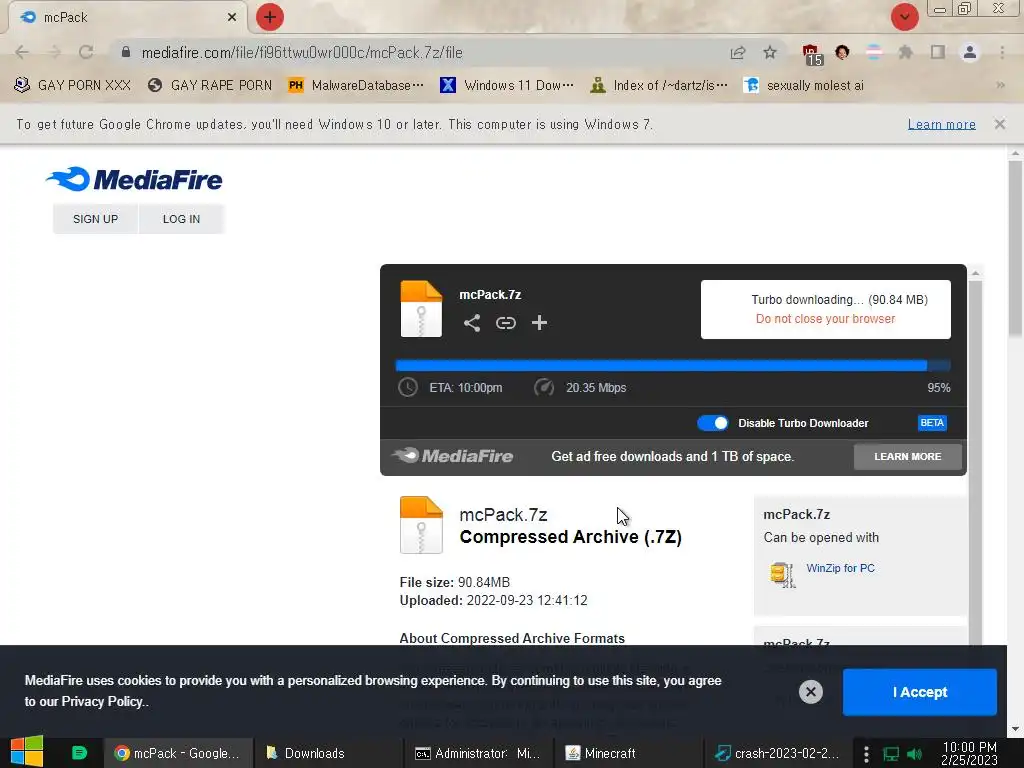The image size is (1024, 768).
Task: Switch to the Minecraft taskbar window
Action: click(629, 753)
